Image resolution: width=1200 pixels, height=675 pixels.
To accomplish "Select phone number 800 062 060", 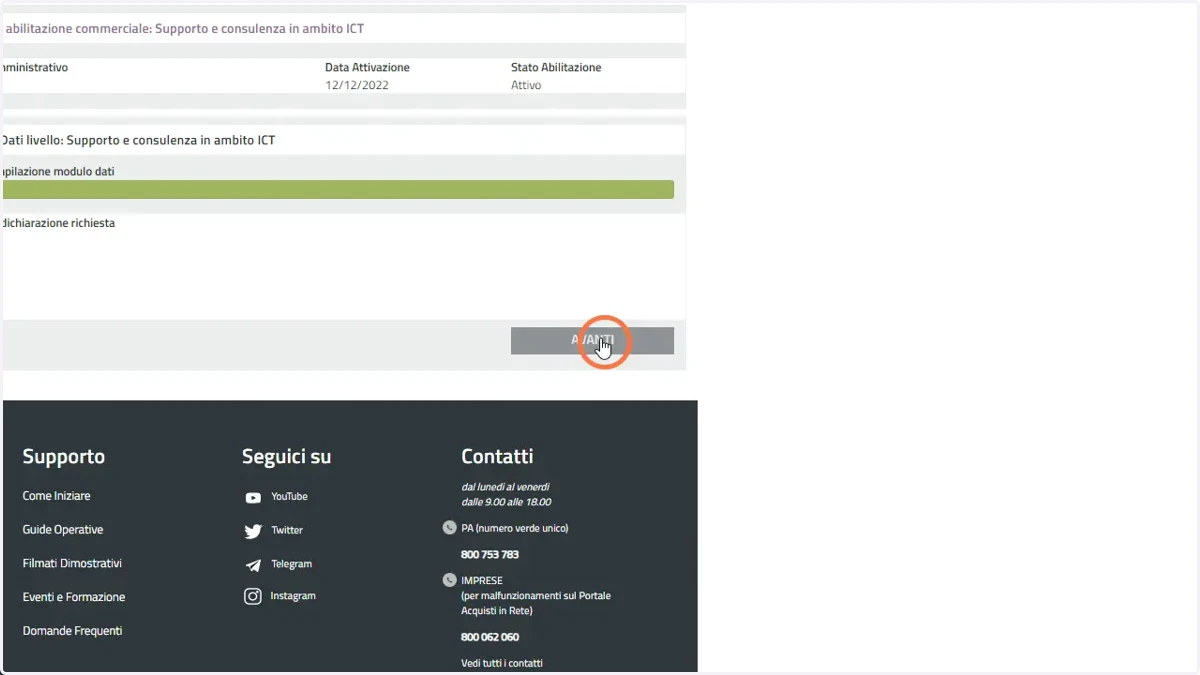I will (490, 637).
